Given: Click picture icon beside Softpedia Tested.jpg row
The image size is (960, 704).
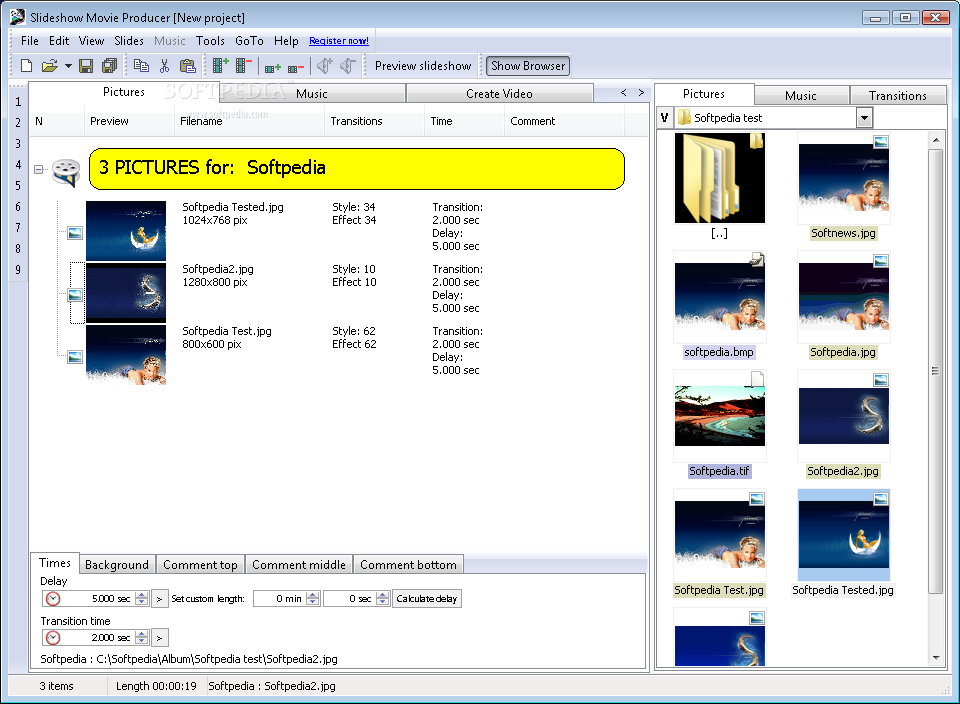Looking at the screenshot, I should tap(75, 233).
